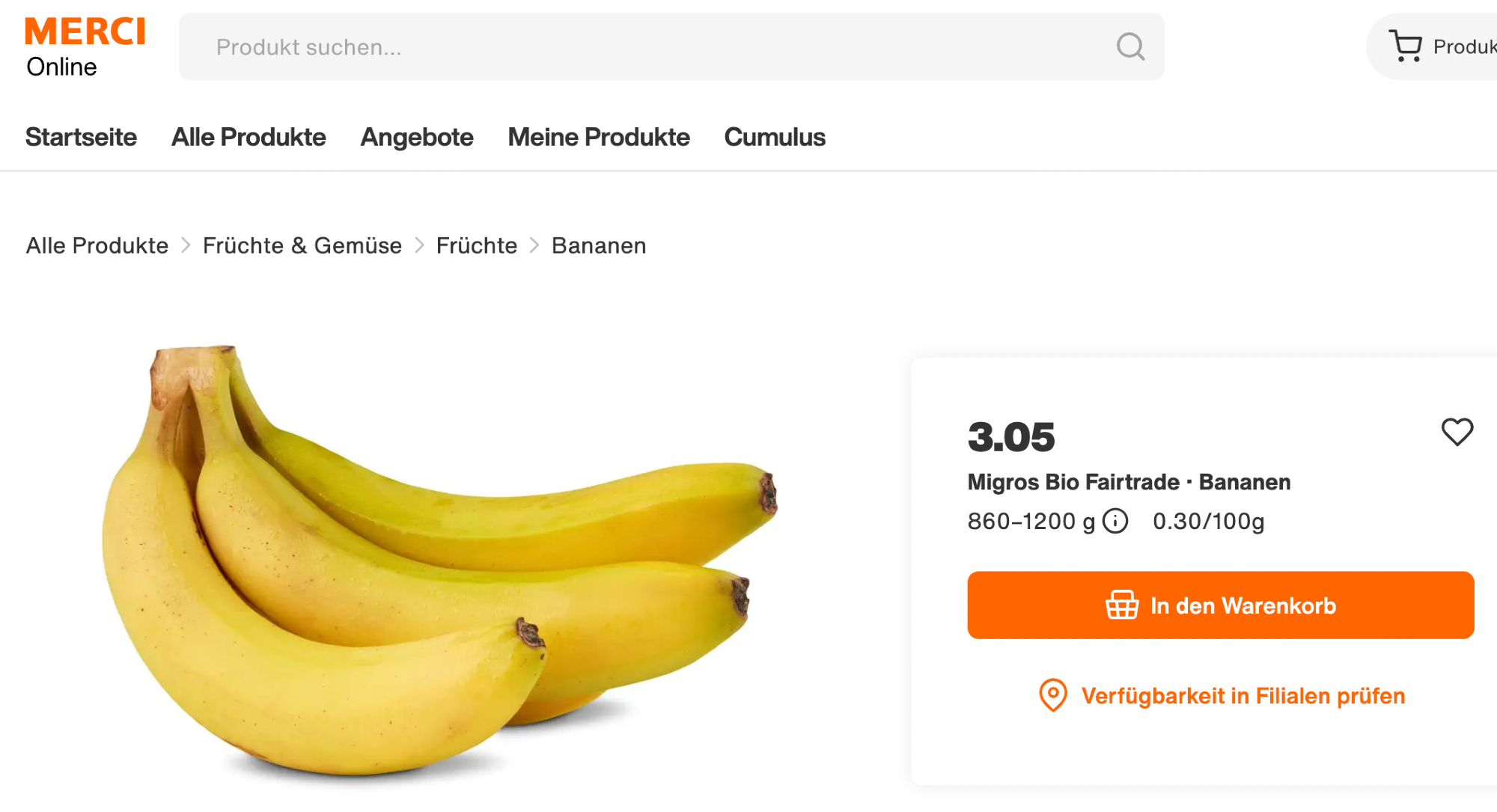Click the search magnifier icon
Image resolution: width=1497 pixels, height=812 pixels.
1130,46
